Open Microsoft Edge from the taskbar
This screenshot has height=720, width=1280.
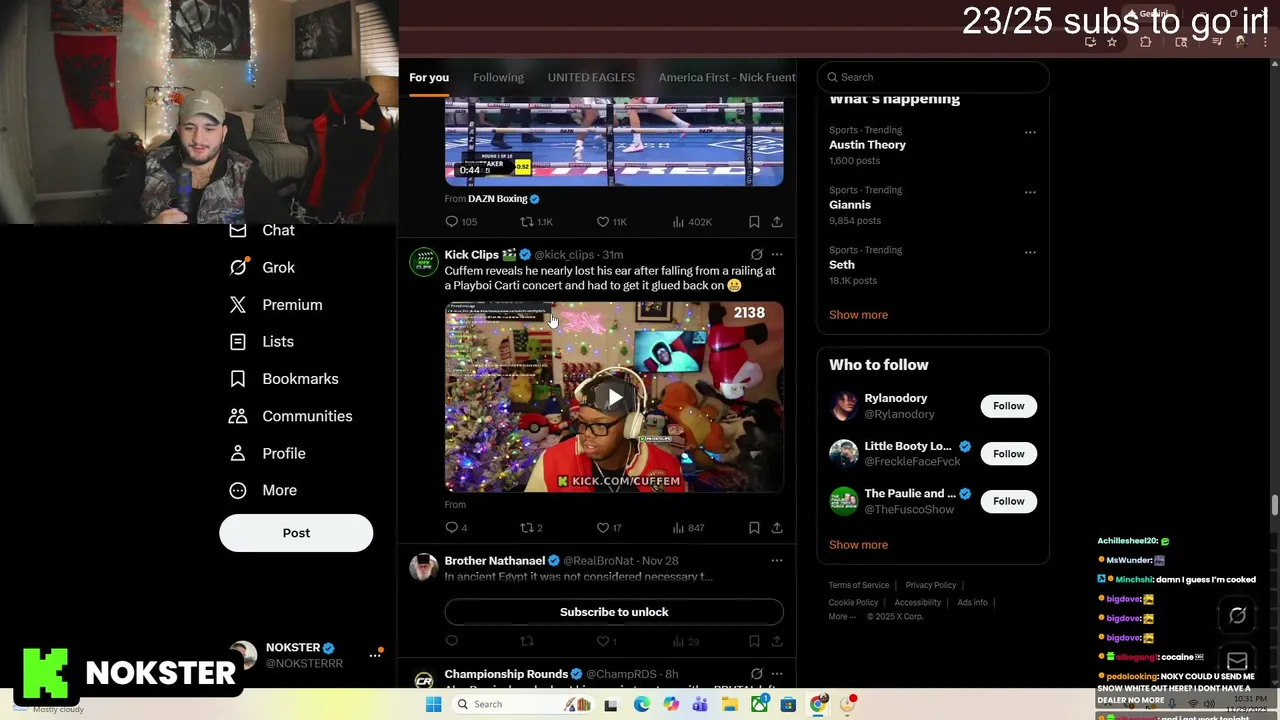point(642,704)
